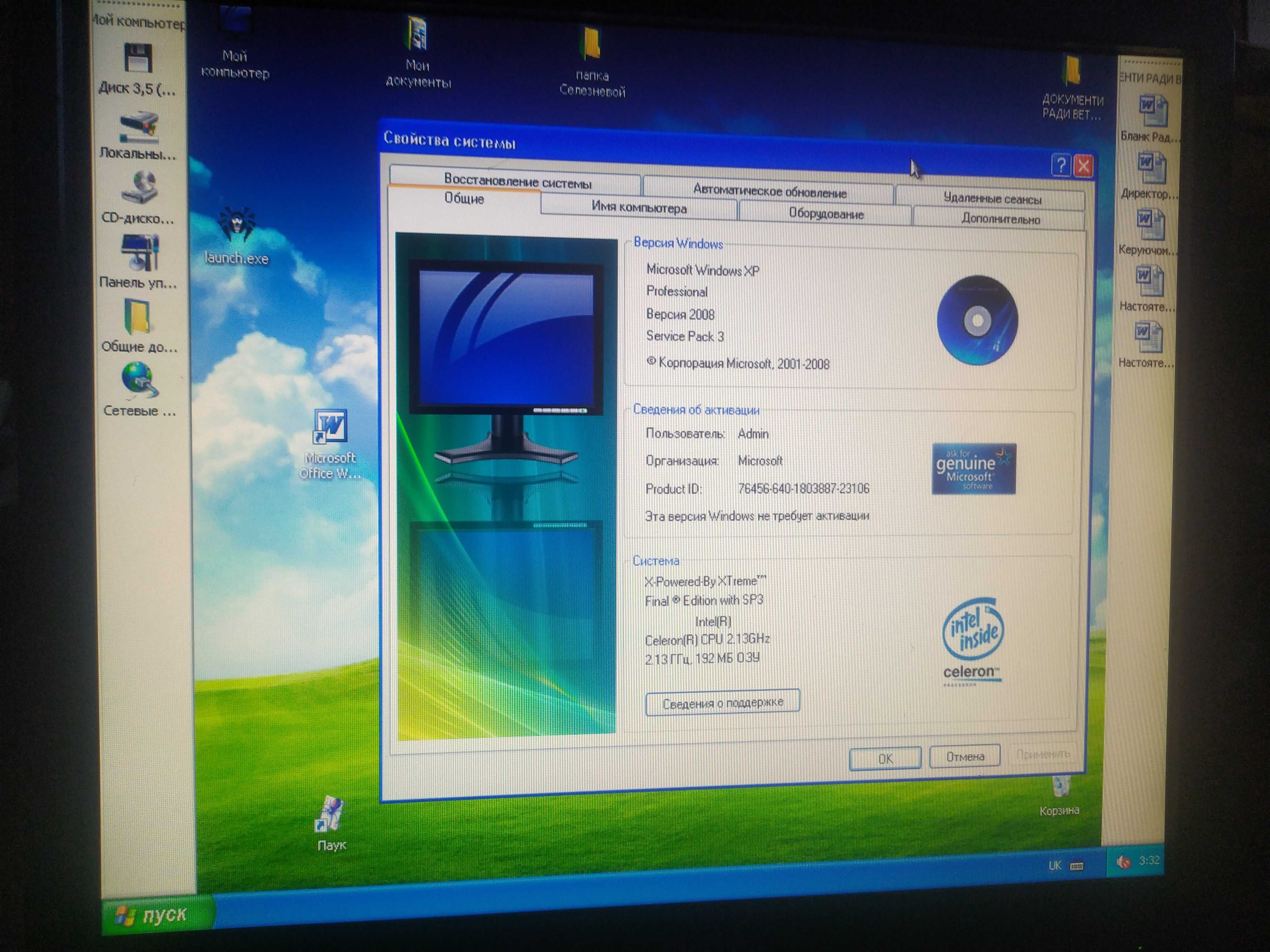Open Сетевые подключения sidebar icon
Screen dimensions: 1270x952
139,379
